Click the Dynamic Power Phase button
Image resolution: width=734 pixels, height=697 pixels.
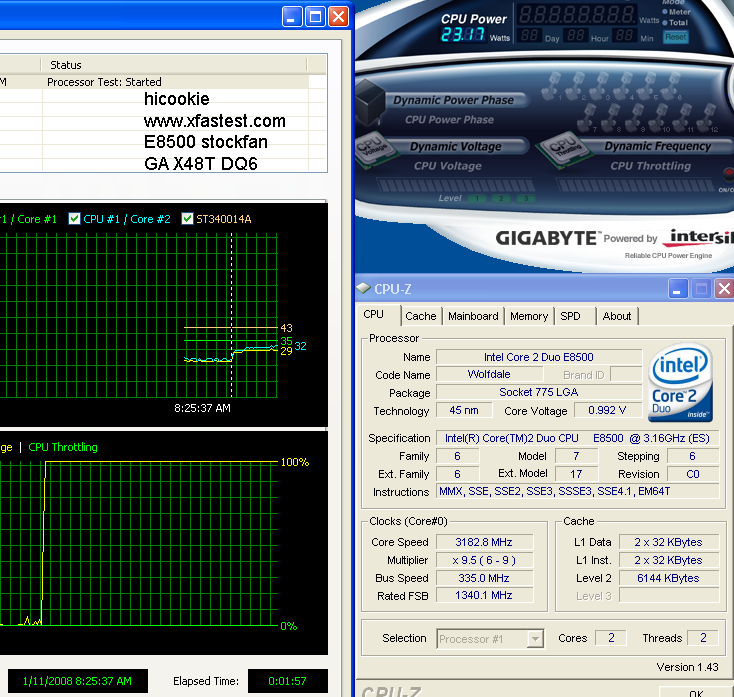click(453, 100)
